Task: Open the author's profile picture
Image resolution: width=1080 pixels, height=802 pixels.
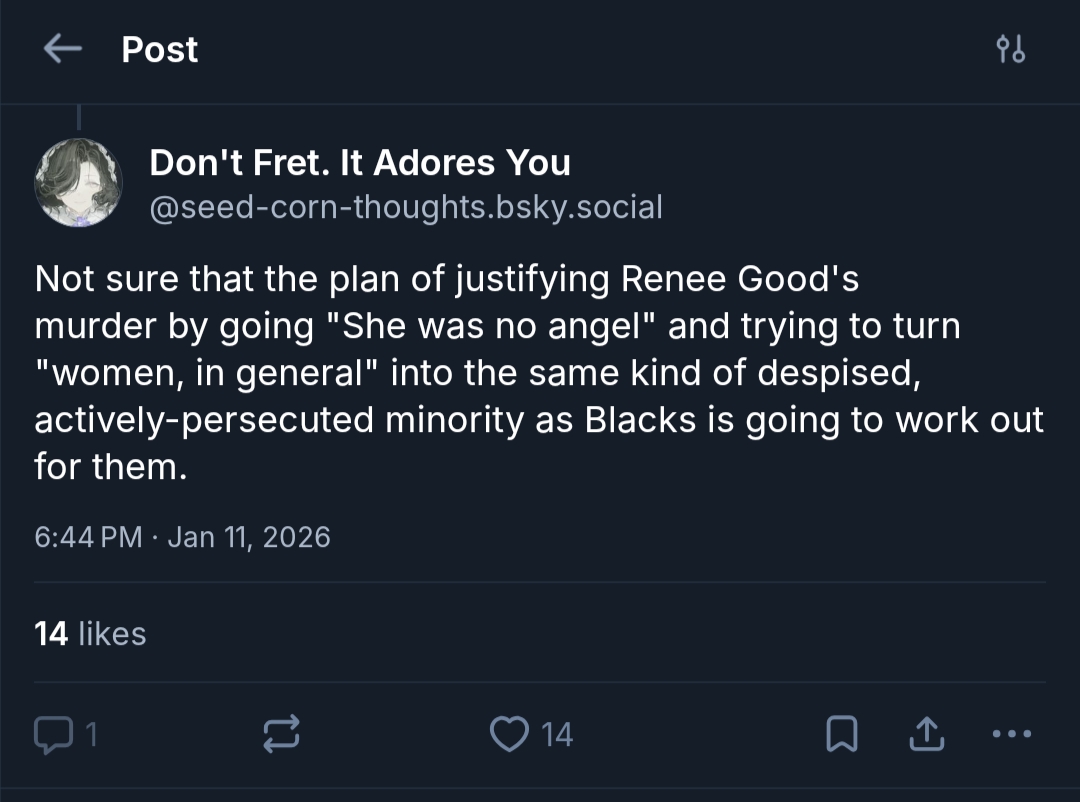Action: click(78, 183)
